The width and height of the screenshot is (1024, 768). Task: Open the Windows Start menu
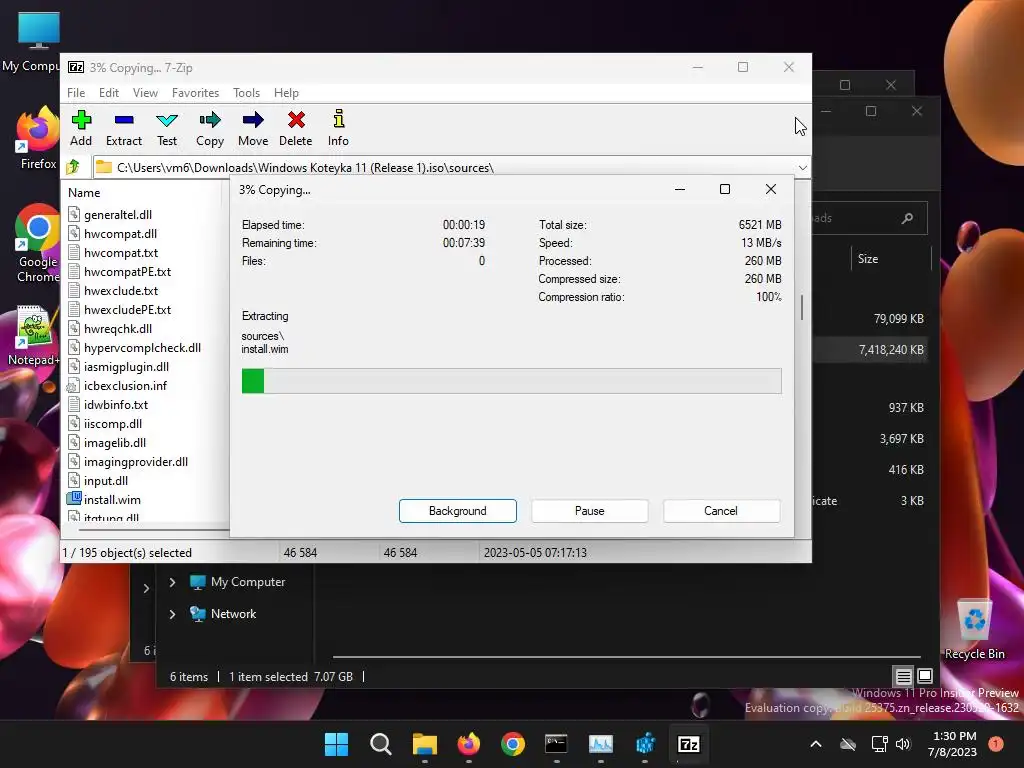coord(336,744)
